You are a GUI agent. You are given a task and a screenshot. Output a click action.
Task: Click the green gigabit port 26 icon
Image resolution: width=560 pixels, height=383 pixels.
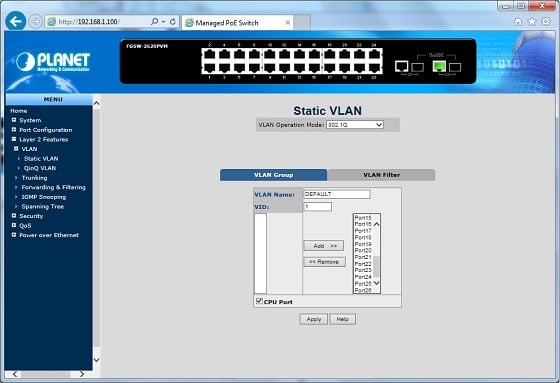coord(439,66)
